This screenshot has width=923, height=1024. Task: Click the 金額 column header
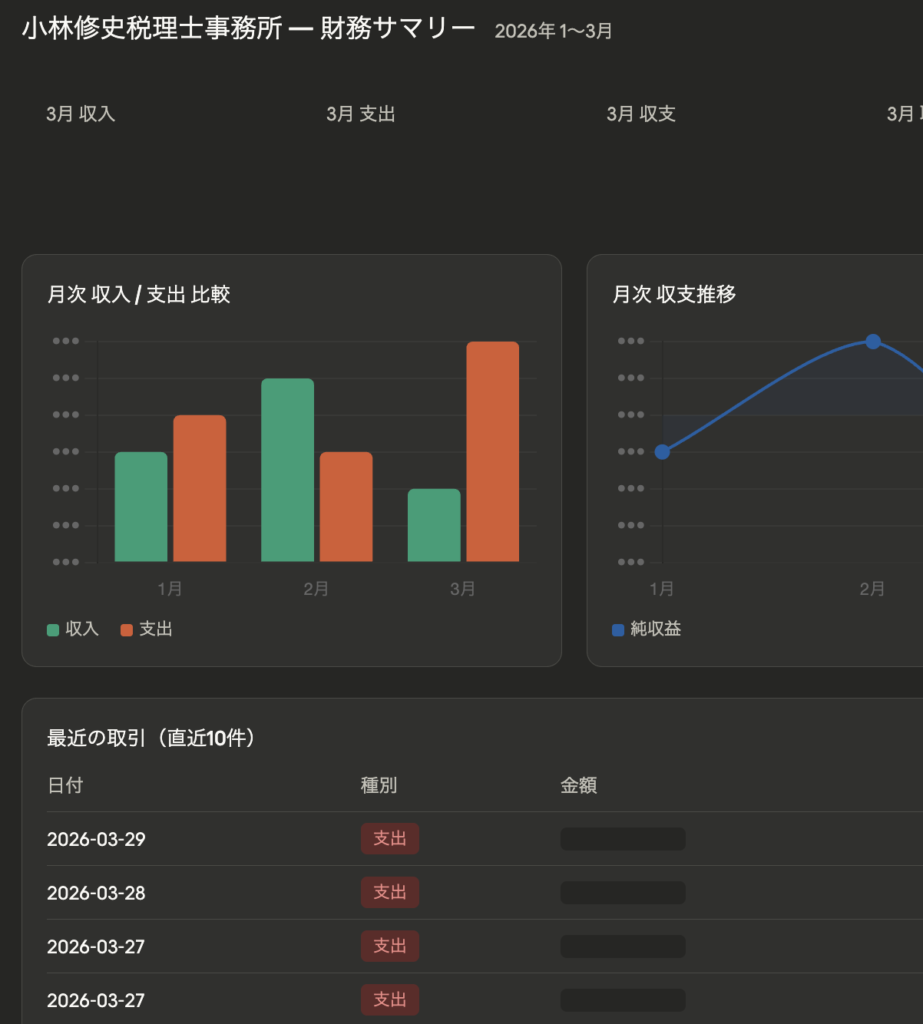coord(579,786)
